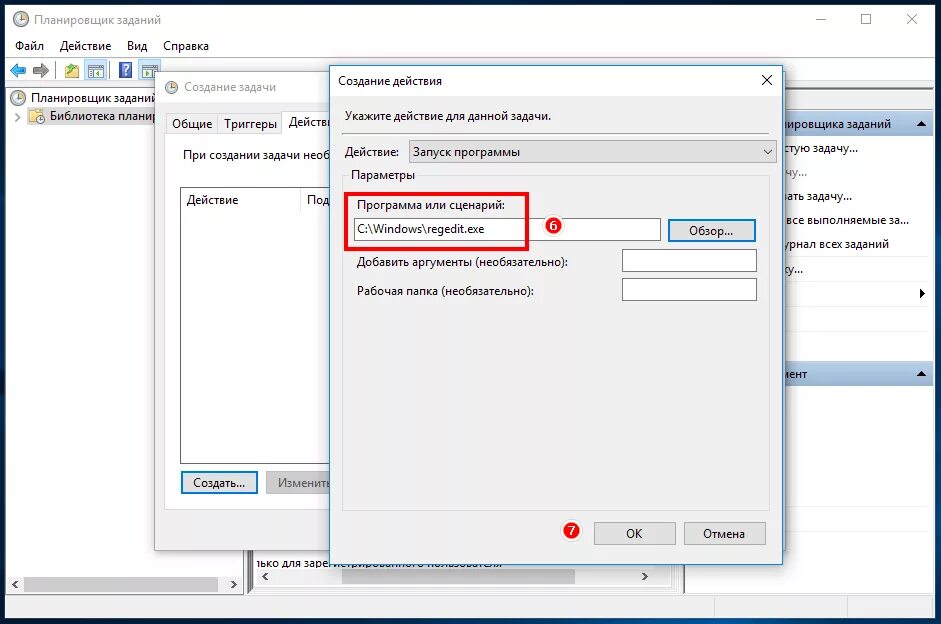Screen dimensions: 941x624
Task: Select the Библиотека планировщика folder icon
Action: [x=37, y=116]
